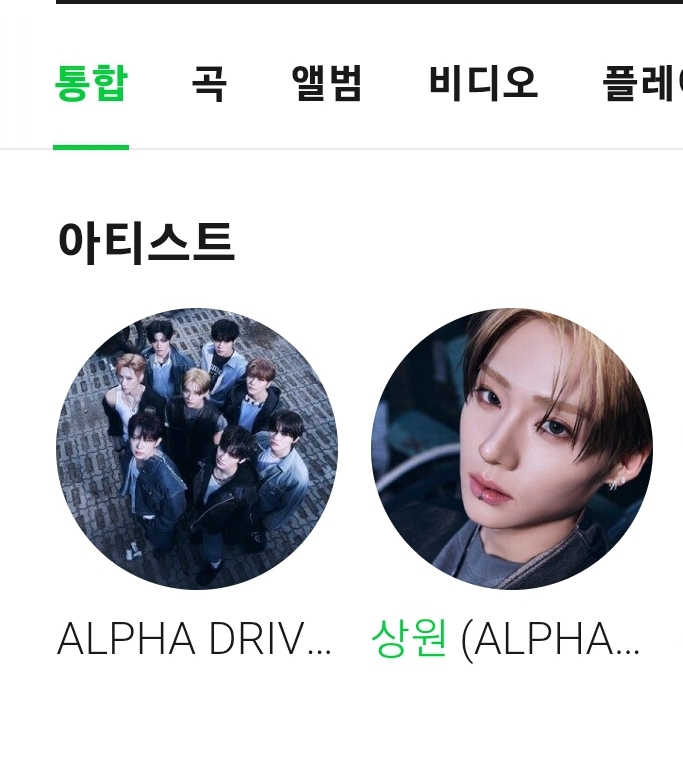Open the 비디오 tab

tap(483, 83)
